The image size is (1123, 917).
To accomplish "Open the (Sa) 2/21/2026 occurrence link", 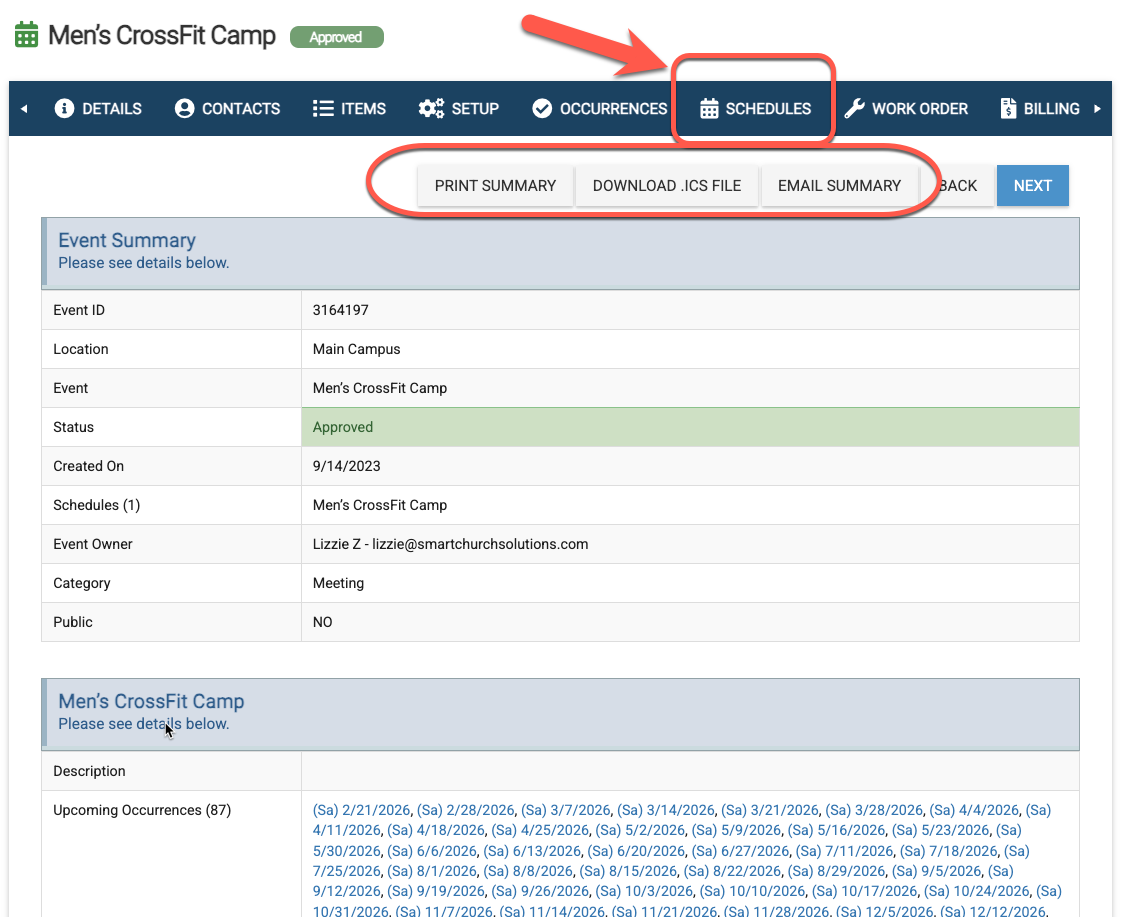I will click(363, 810).
